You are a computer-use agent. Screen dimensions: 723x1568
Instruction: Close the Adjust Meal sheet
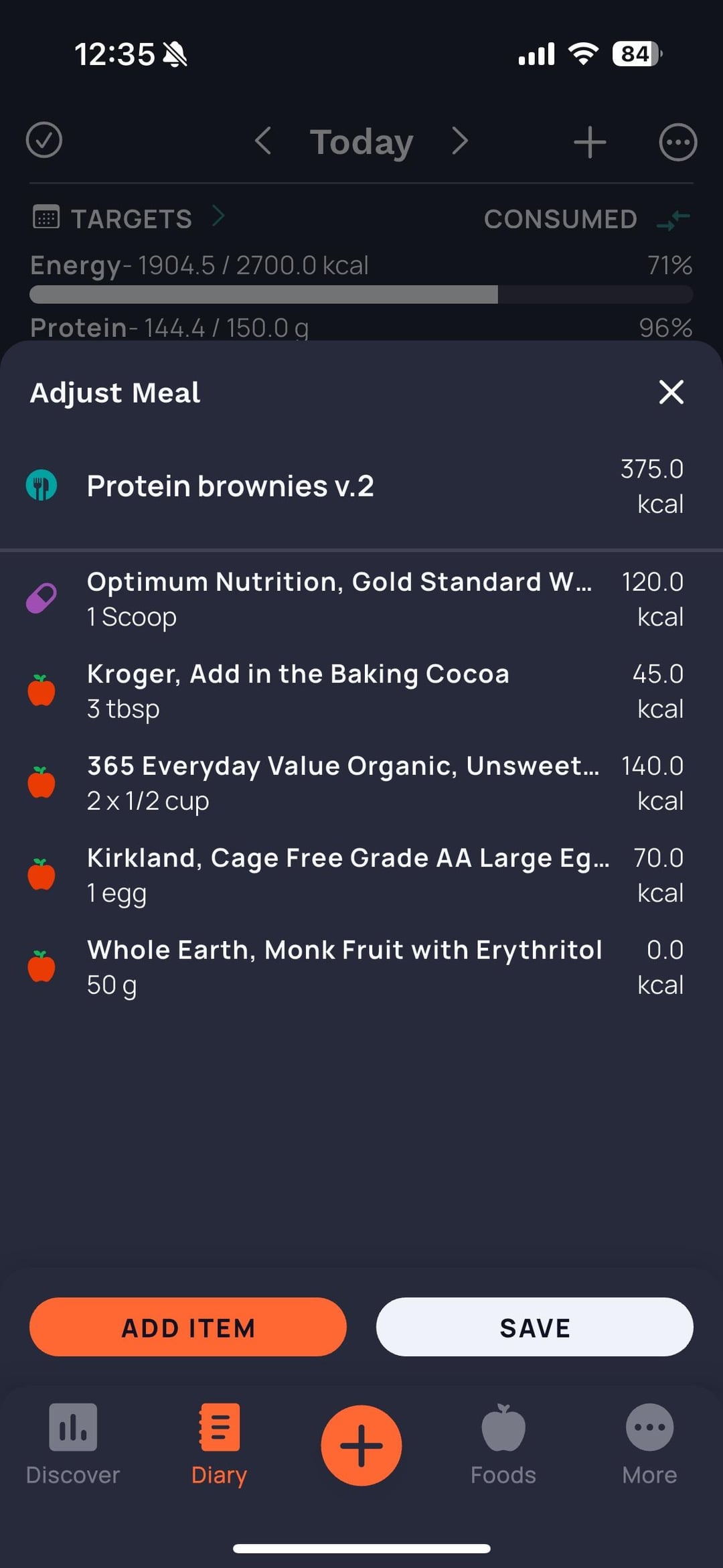pyautogui.click(x=671, y=393)
